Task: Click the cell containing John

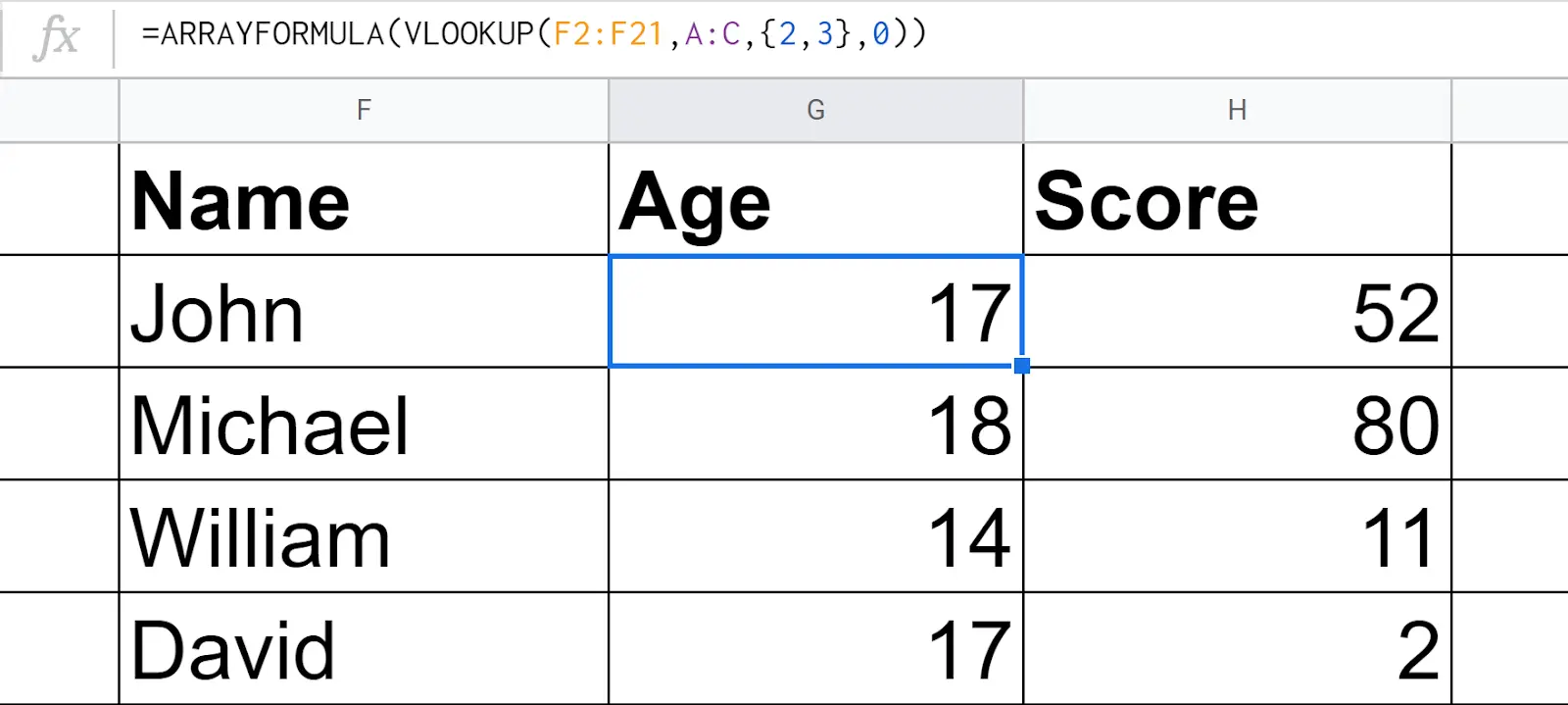Action: 364,313
